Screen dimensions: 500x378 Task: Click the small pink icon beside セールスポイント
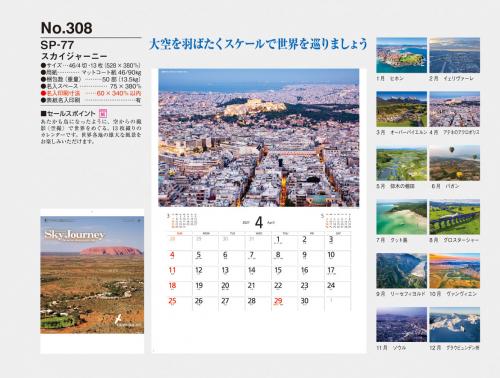tap(103, 114)
